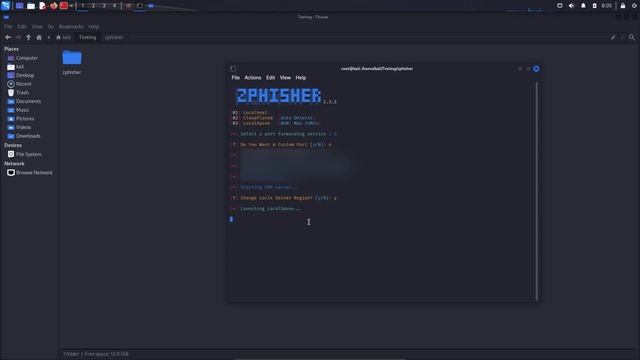640x360 pixels.
Task: Click the battery indicator icon
Action: (595, 6)
